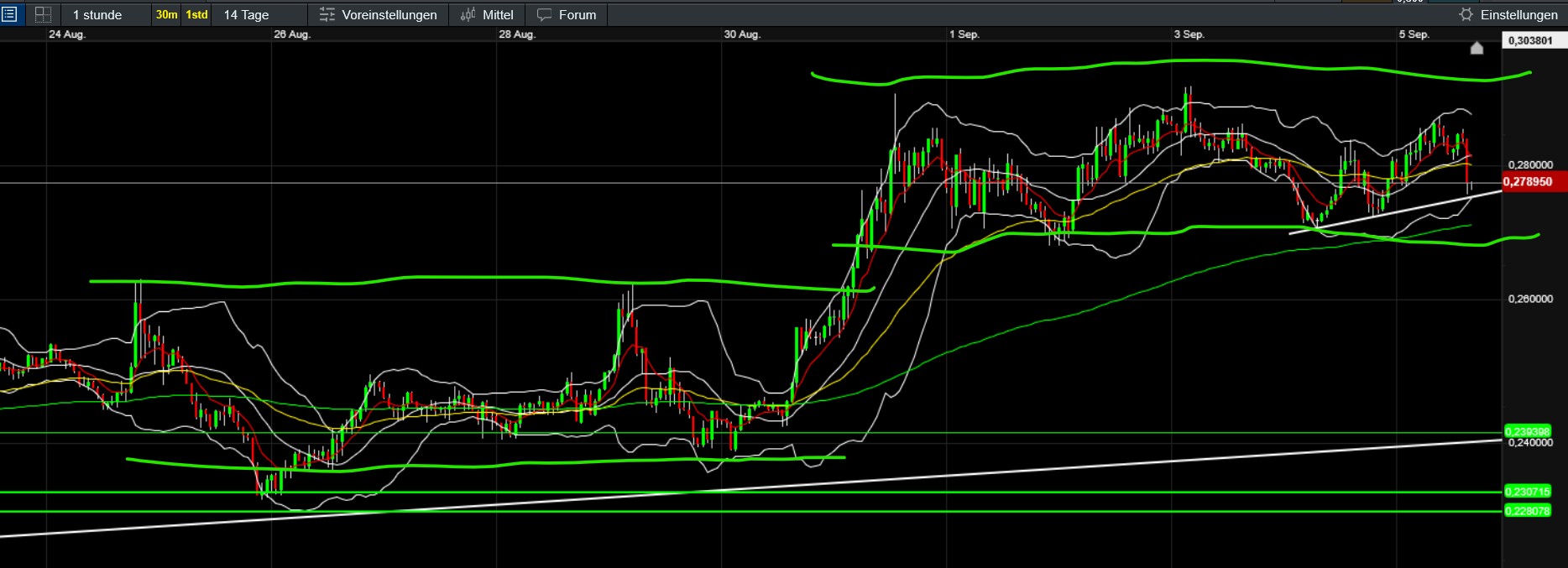Click the 5 Sep. date label
Screen dimensions: 1568x568
click(1414, 34)
